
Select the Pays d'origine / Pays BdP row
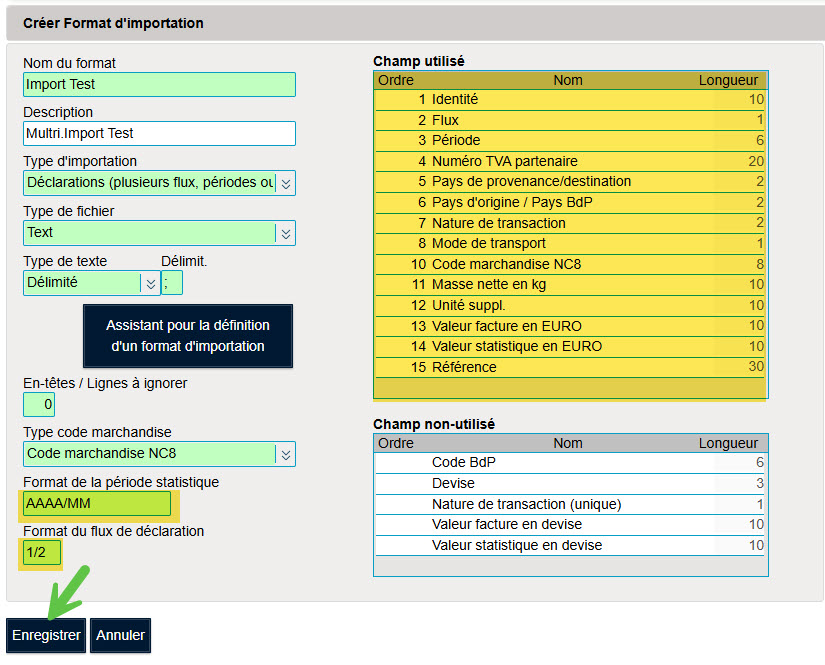pyautogui.click(x=570, y=203)
